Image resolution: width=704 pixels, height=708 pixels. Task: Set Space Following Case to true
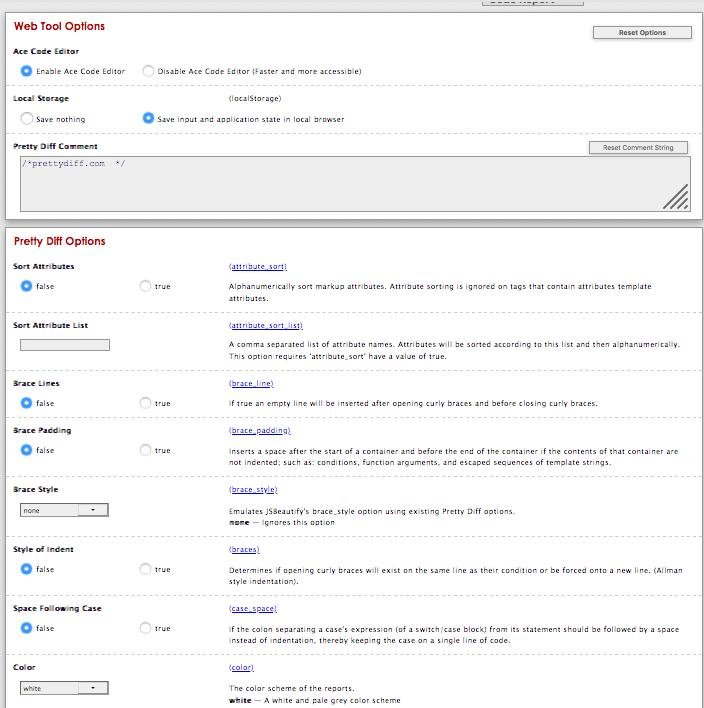pos(145,628)
